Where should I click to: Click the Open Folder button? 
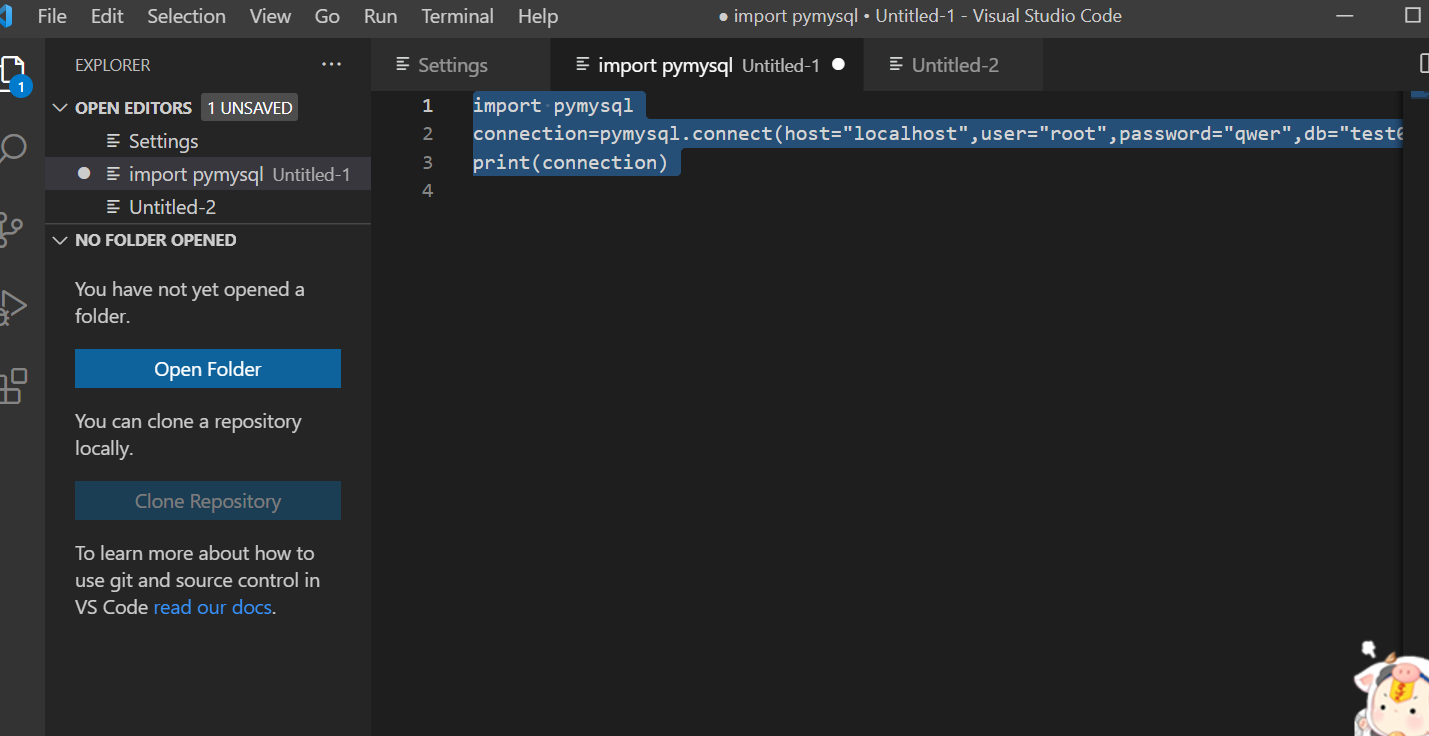tap(208, 369)
